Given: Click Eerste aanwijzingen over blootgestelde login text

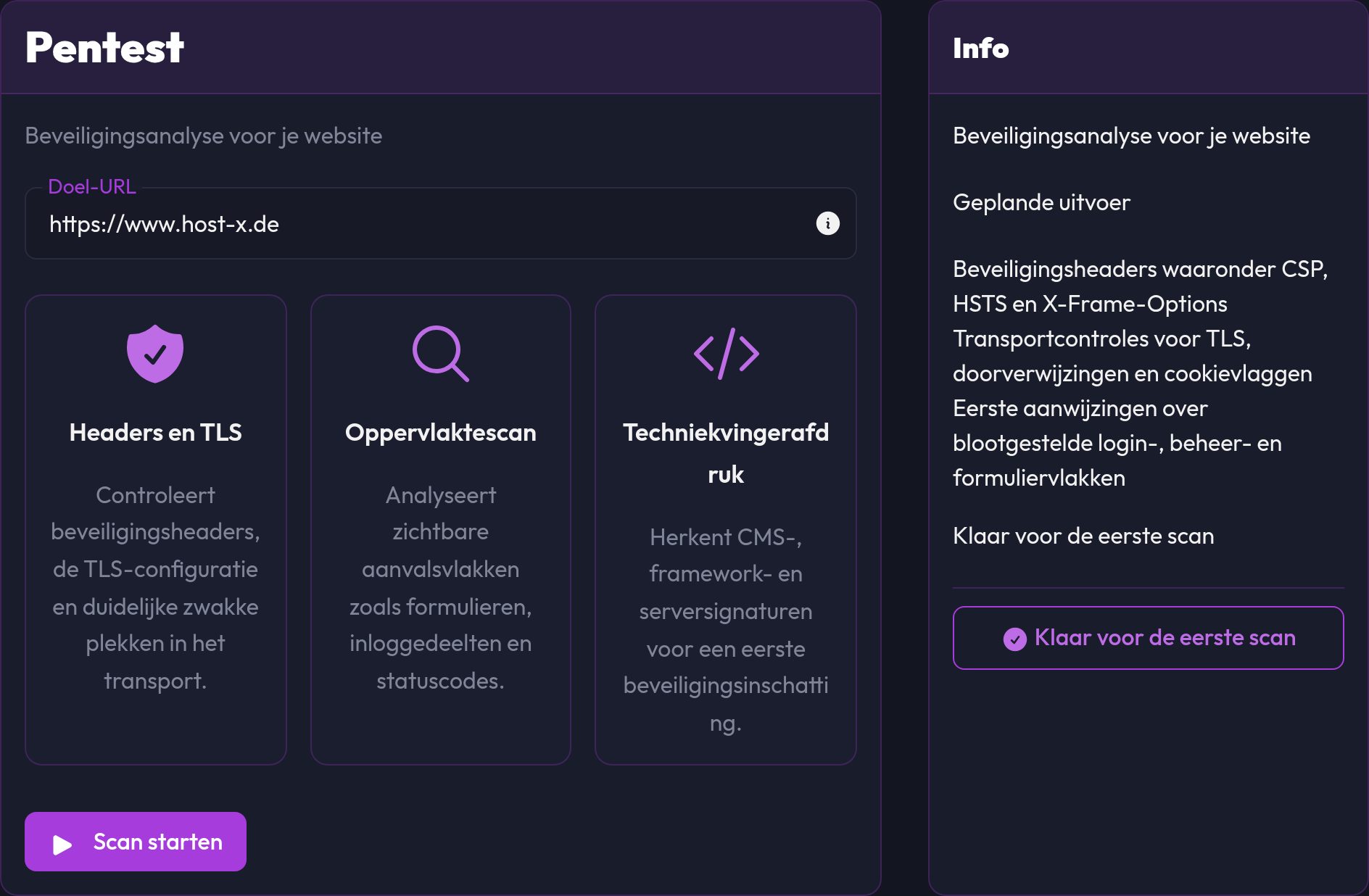Looking at the screenshot, I should point(1117,443).
